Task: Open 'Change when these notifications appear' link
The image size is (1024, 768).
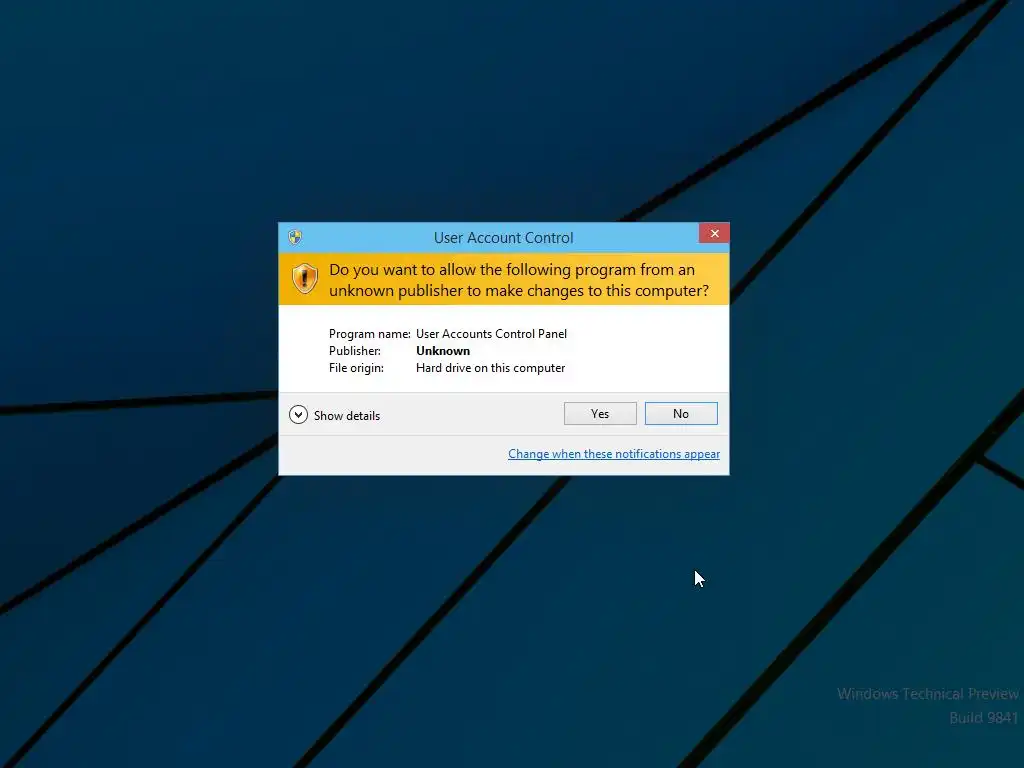Action: point(613,454)
